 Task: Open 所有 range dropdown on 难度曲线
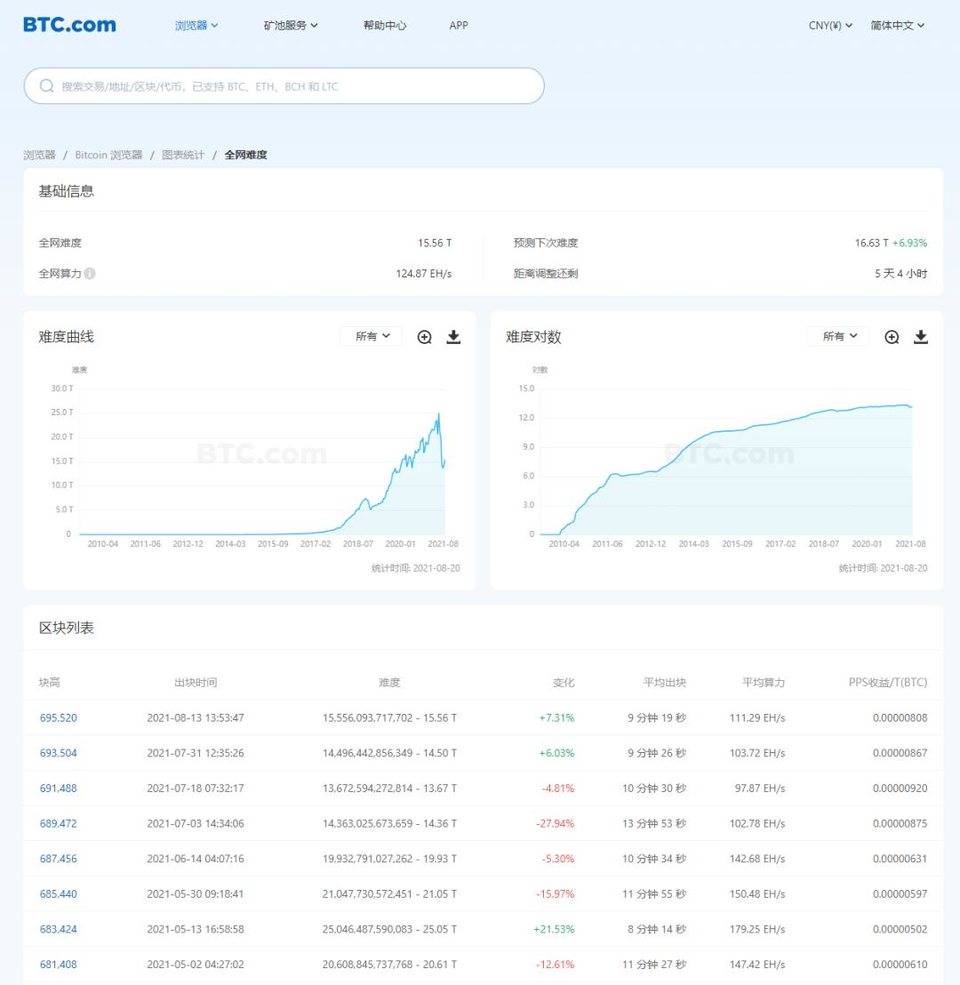point(372,337)
